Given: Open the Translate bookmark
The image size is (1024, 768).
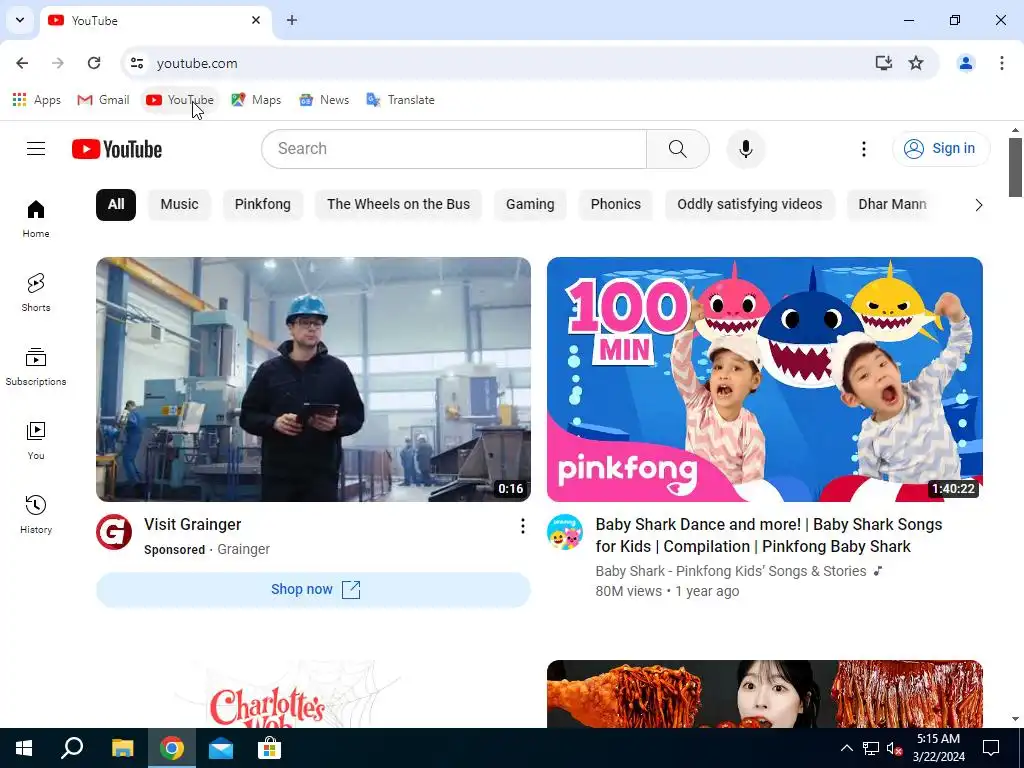Looking at the screenshot, I should (x=401, y=100).
